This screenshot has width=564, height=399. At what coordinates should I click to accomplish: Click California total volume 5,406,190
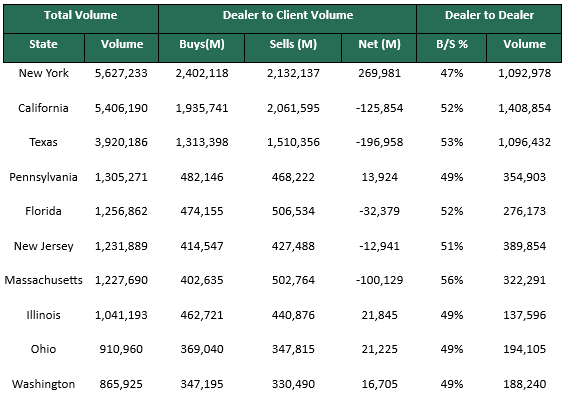coord(121,108)
